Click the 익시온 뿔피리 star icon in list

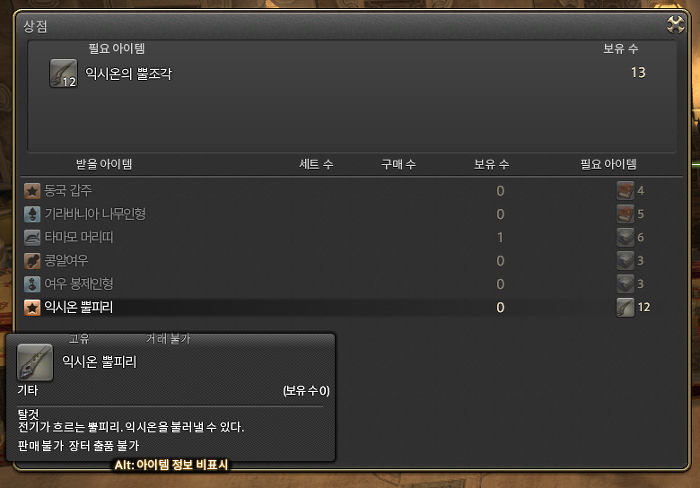(x=32, y=307)
